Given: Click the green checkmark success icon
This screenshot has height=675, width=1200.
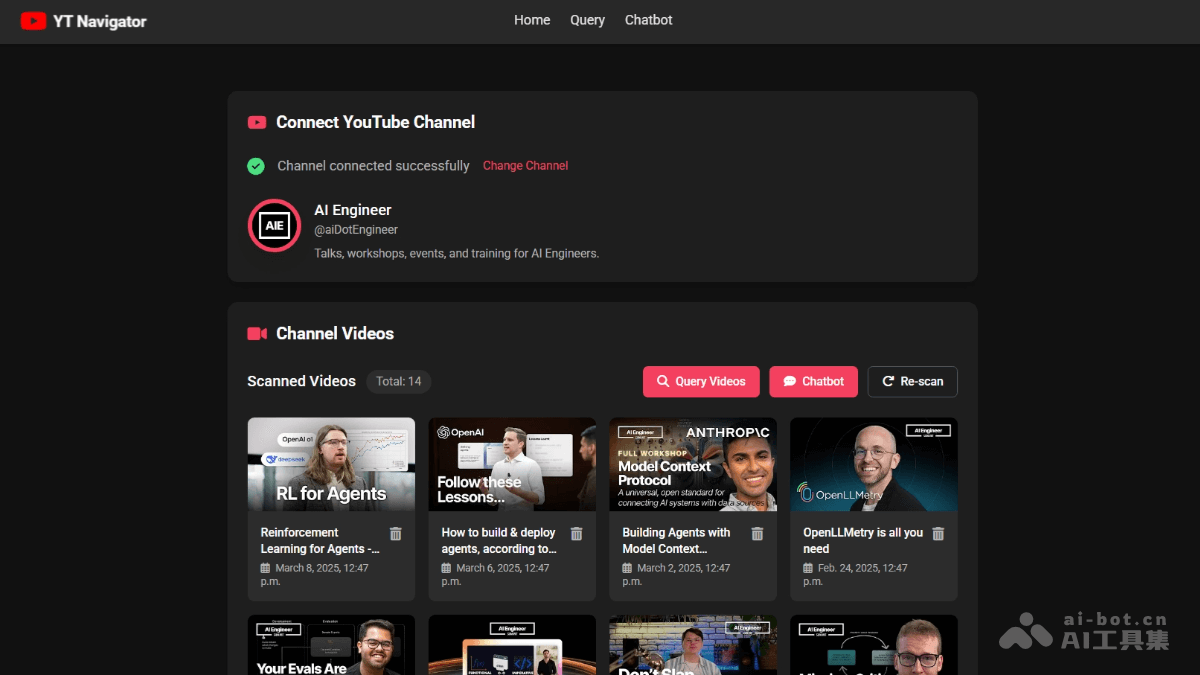Looking at the screenshot, I should click(255, 166).
